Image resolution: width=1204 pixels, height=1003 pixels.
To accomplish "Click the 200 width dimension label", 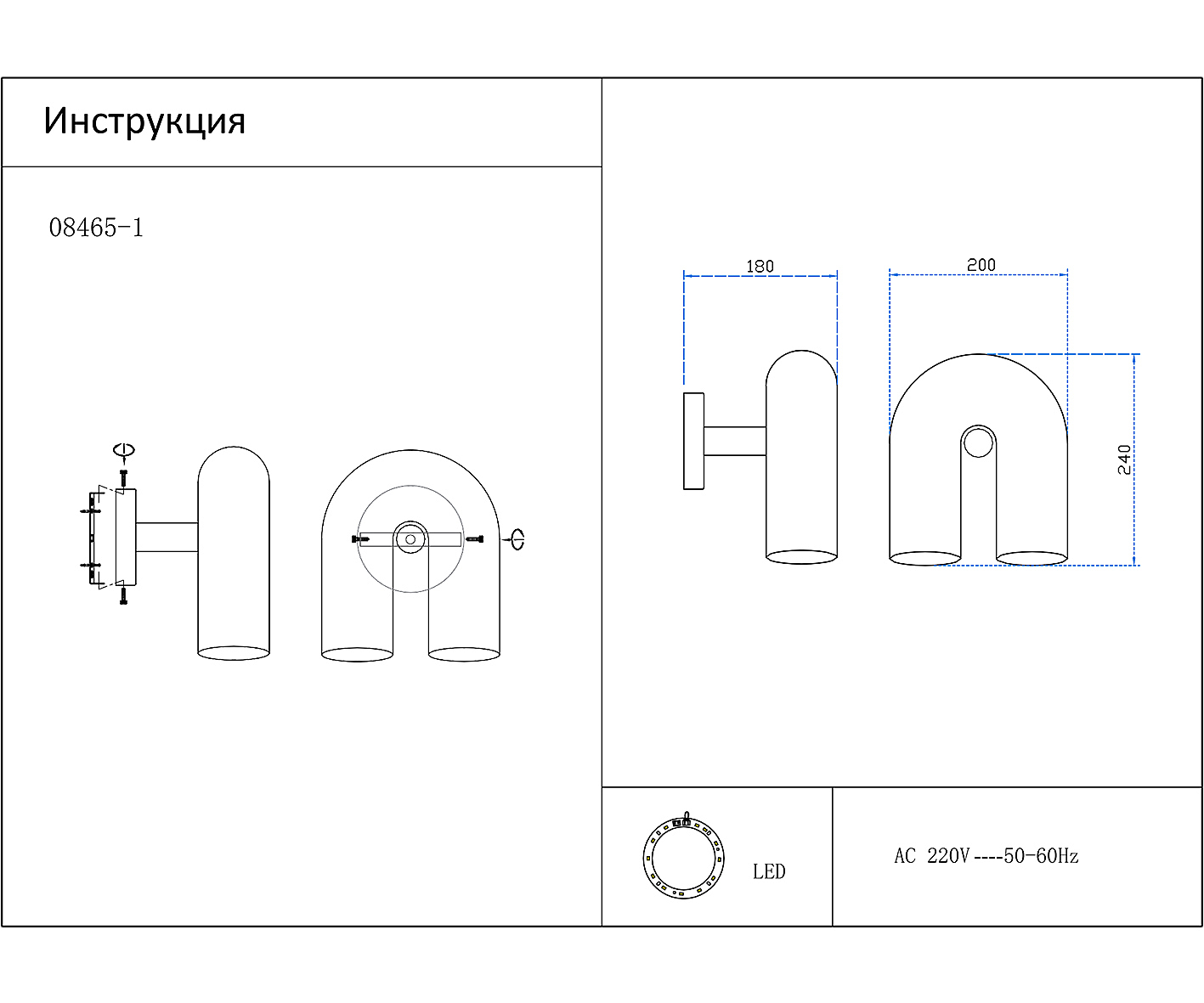I will pyautogui.click(x=981, y=265).
